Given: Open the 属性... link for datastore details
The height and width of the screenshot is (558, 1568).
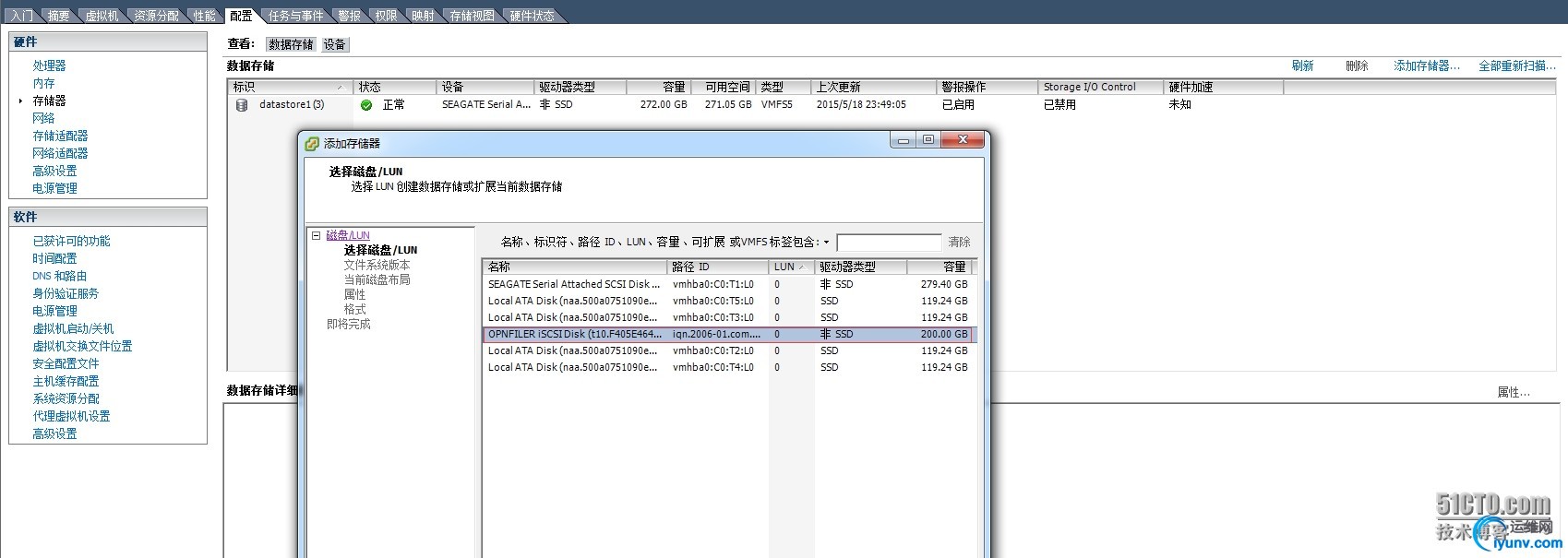Looking at the screenshot, I should 1514,392.
